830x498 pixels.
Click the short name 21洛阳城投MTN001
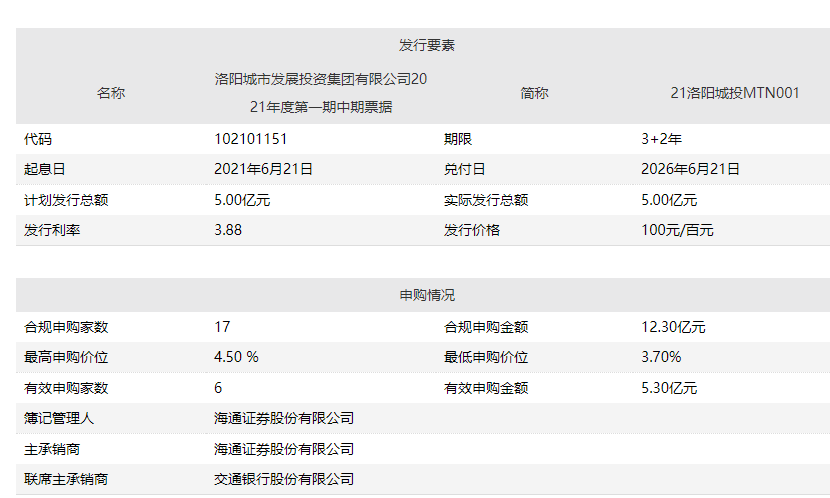(x=735, y=93)
